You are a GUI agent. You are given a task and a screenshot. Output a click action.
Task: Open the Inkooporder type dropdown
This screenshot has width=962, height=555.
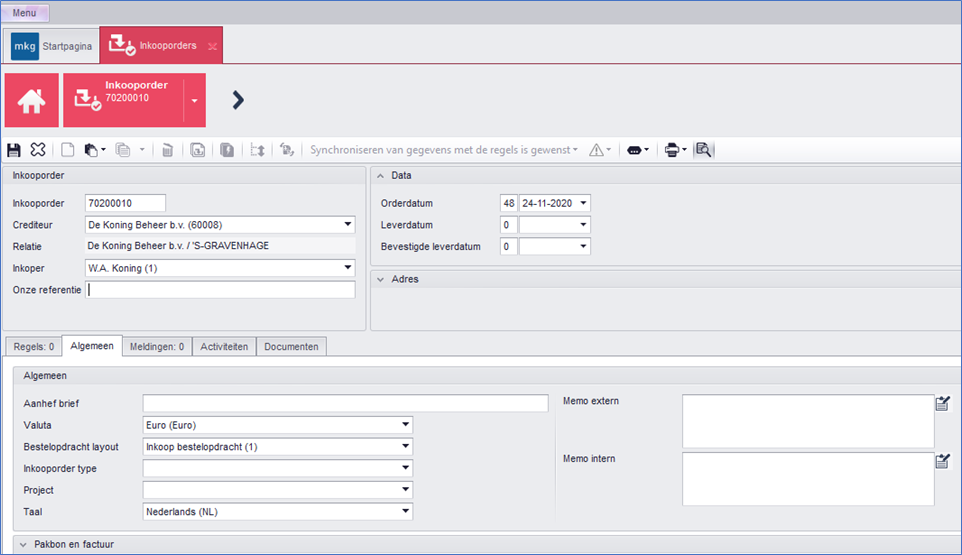pyautogui.click(x=405, y=469)
